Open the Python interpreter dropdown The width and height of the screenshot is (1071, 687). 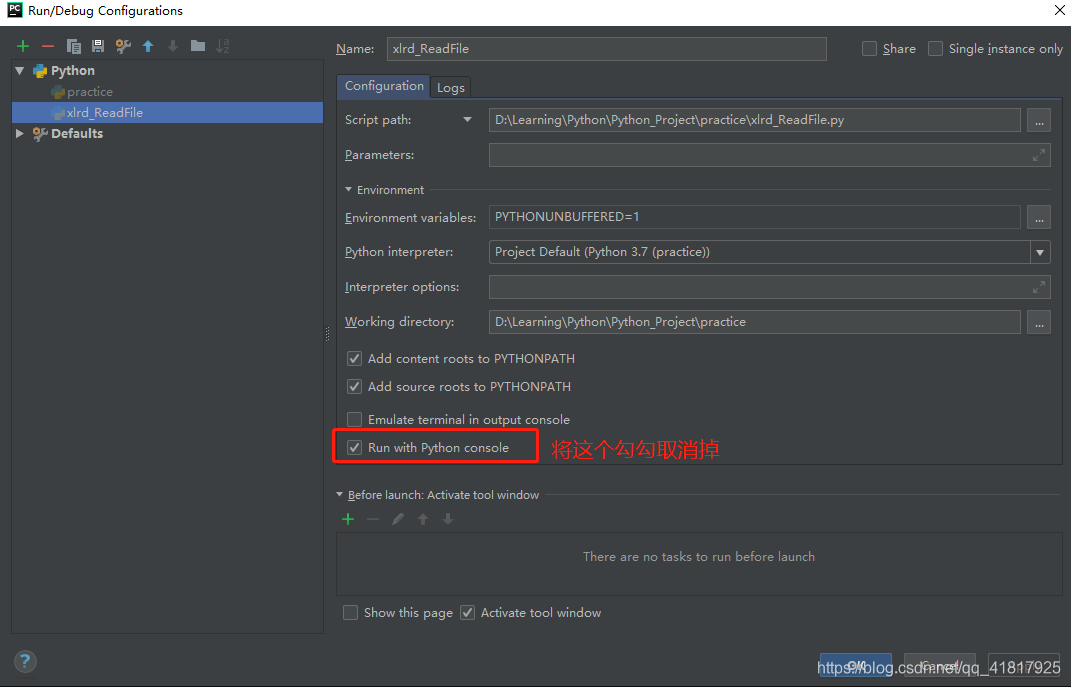click(1040, 252)
